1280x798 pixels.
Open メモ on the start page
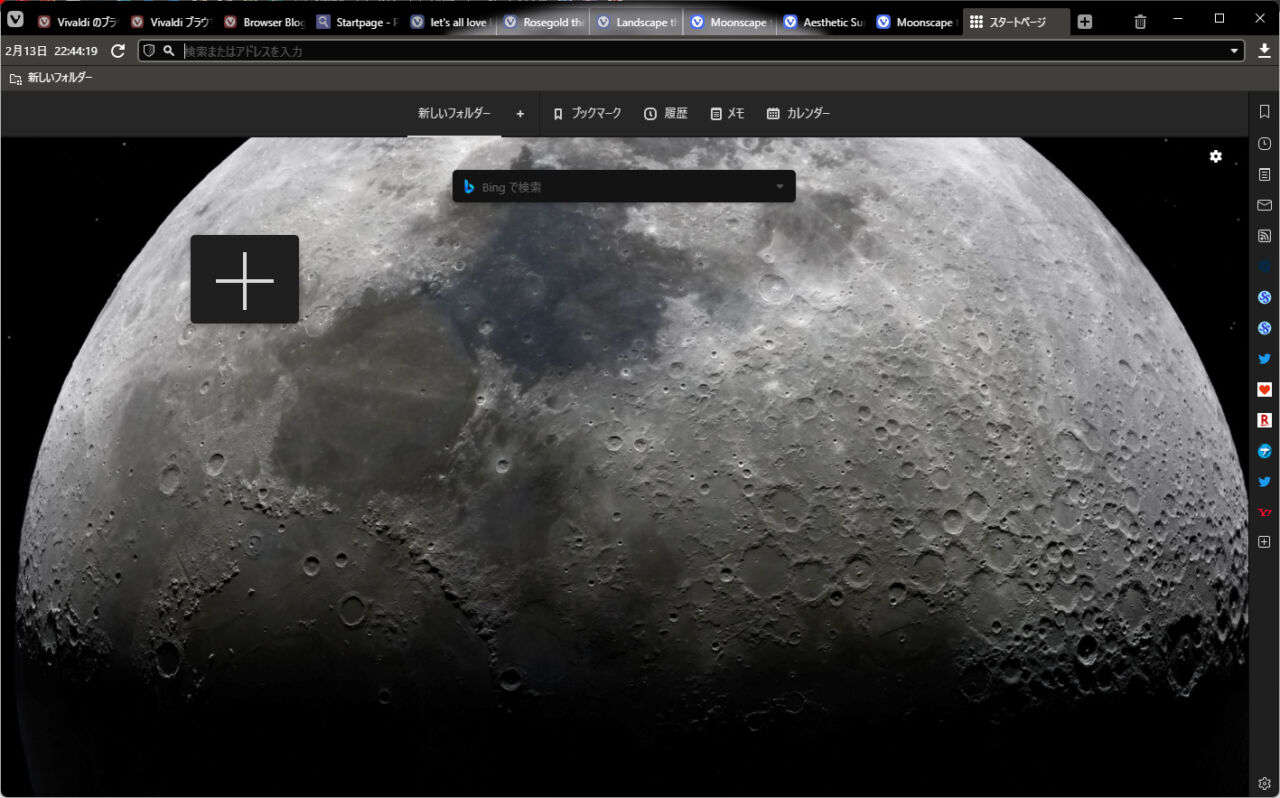pyautogui.click(x=727, y=114)
